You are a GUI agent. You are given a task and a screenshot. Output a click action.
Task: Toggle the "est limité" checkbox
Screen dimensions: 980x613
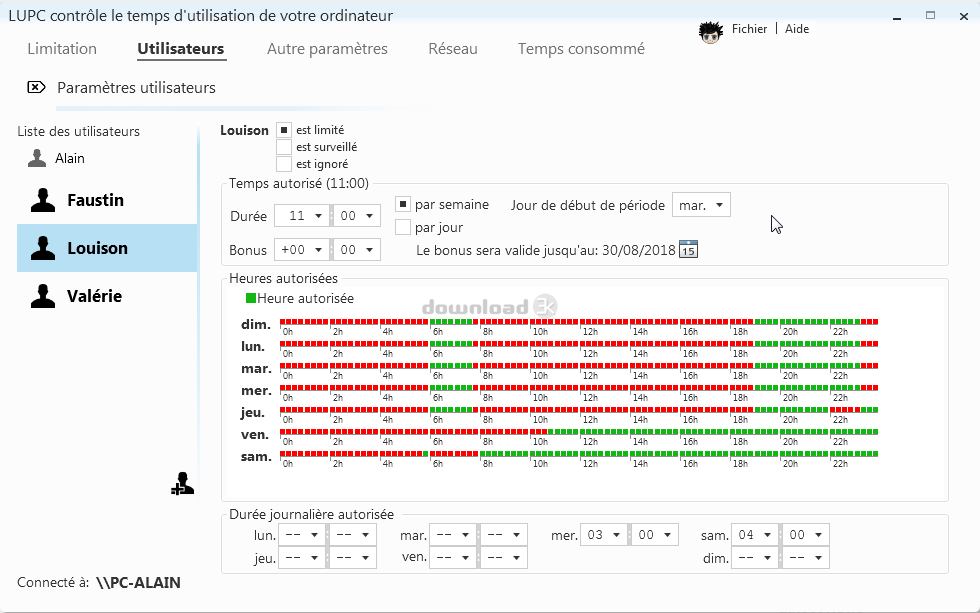pyautogui.click(x=284, y=130)
